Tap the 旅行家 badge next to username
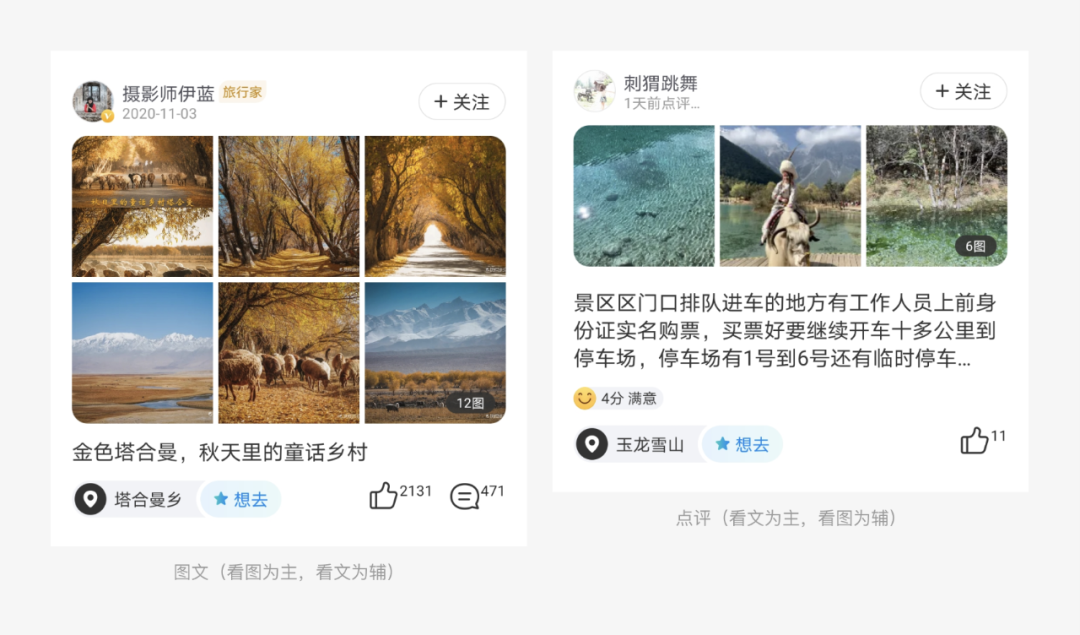The width and height of the screenshot is (1080, 635). coord(242,92)
